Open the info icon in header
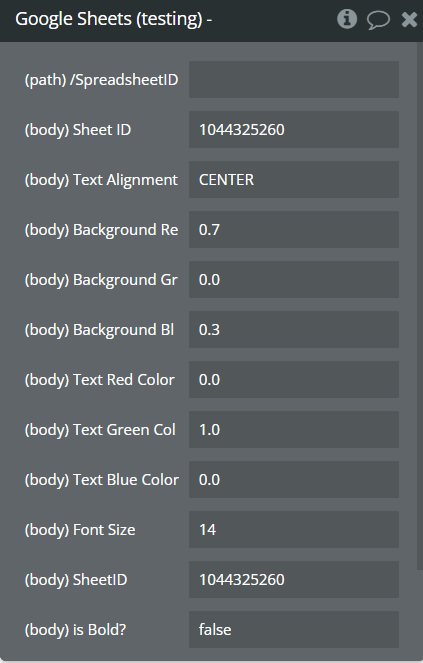Screen dimensions: 423x663 (x=347, y=19)
